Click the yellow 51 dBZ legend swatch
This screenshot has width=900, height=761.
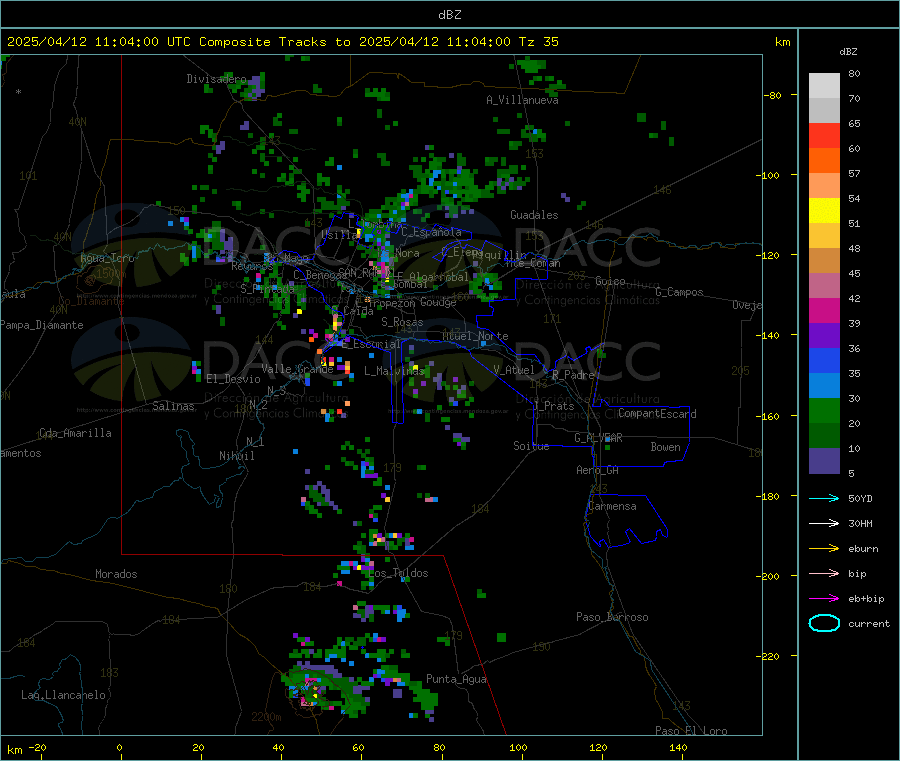click(x=824, y=211)
